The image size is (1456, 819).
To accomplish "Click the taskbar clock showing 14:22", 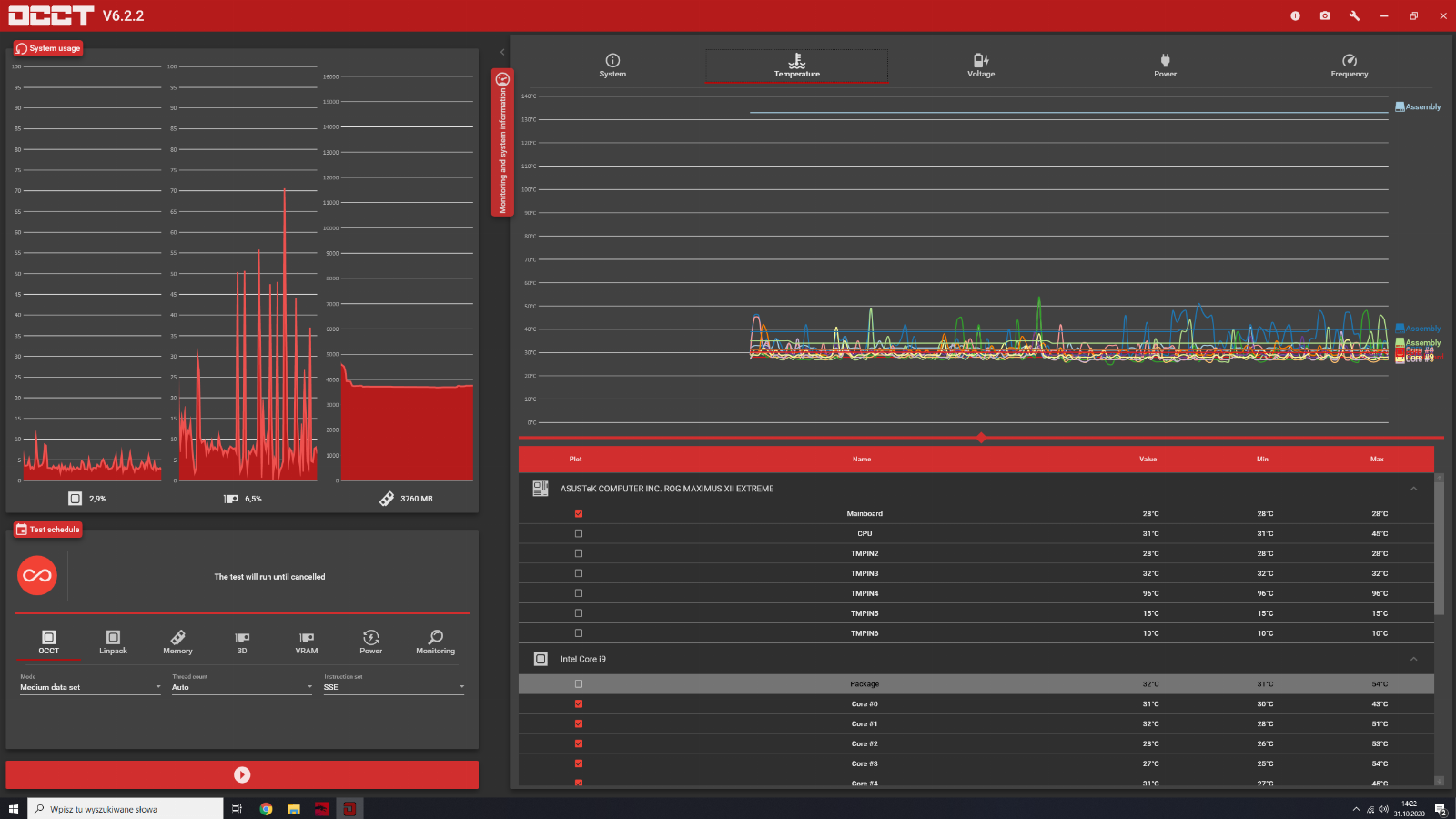I will (1409, 809).
